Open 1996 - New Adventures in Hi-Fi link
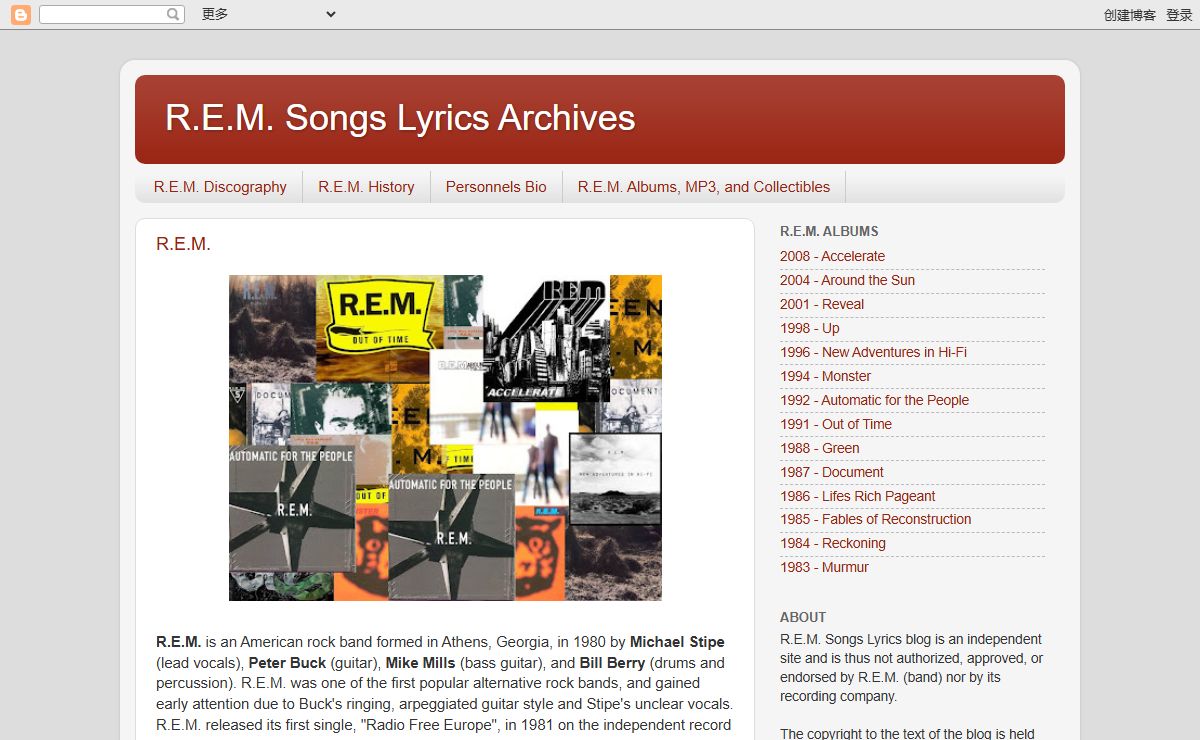1200x740 pixels. click(x=873, y=352)
